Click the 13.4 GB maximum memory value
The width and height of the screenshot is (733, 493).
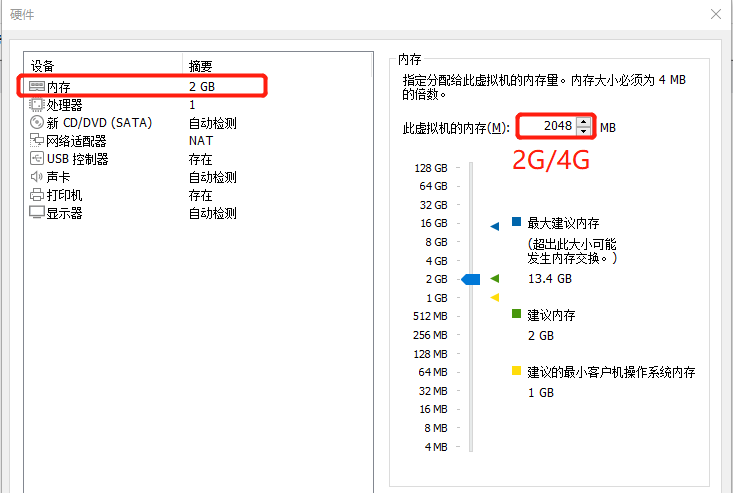[x=550, y=279]
